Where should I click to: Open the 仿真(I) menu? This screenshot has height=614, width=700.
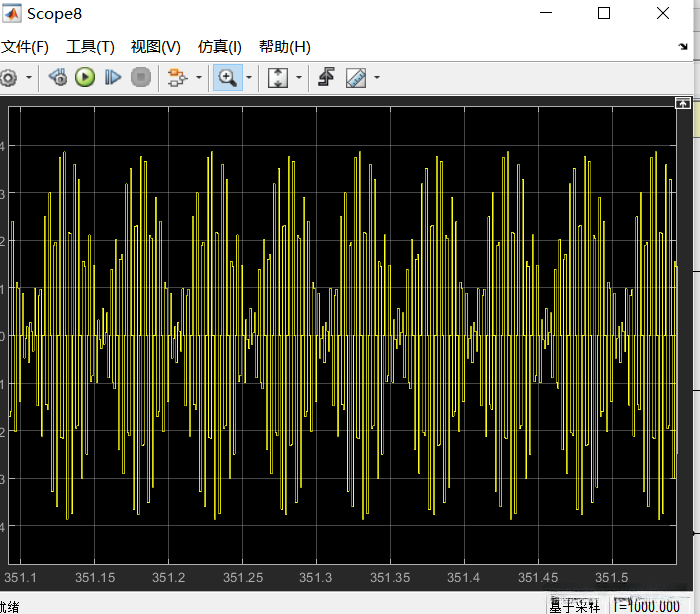[x=219, y=47]
